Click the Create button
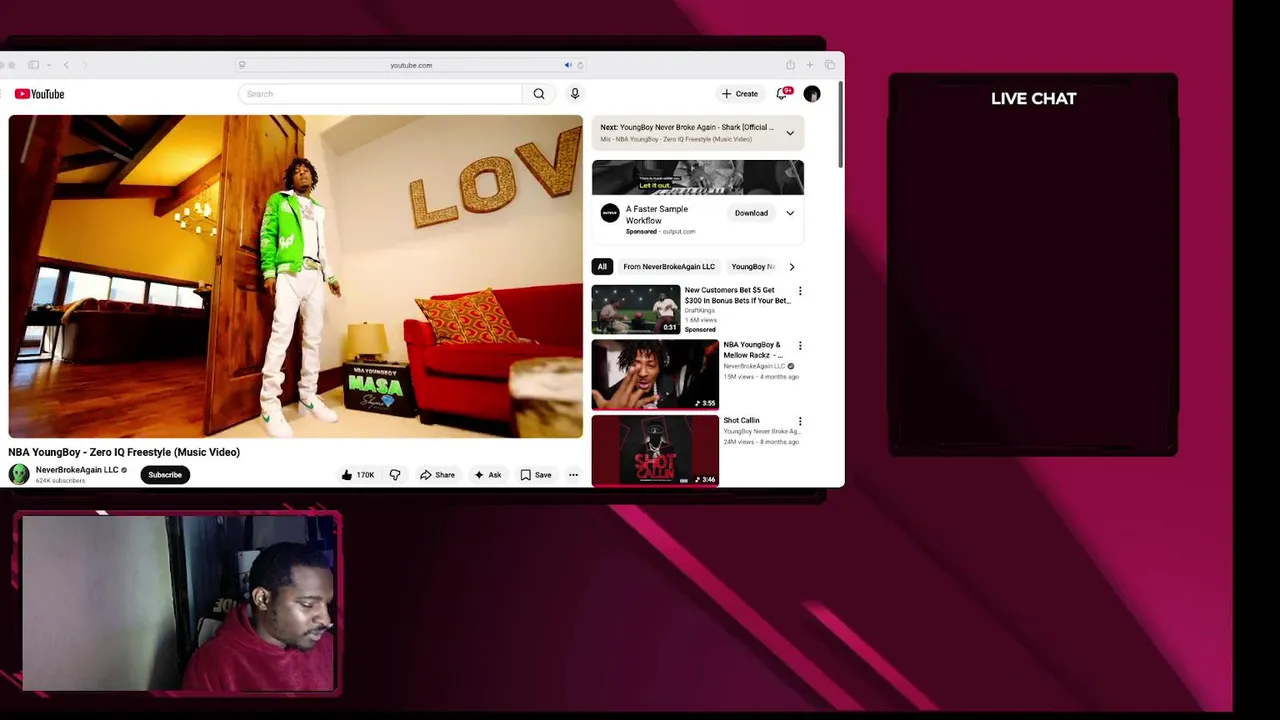The height and width of the screenshot is (720, 1280). tap(740, 94)
